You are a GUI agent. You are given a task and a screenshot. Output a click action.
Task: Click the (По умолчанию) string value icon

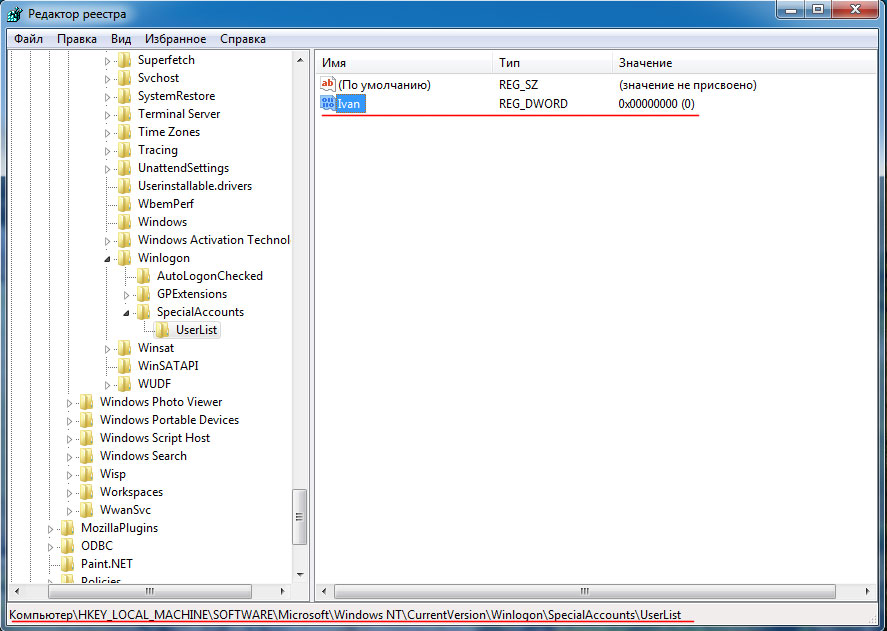point(328,84)
